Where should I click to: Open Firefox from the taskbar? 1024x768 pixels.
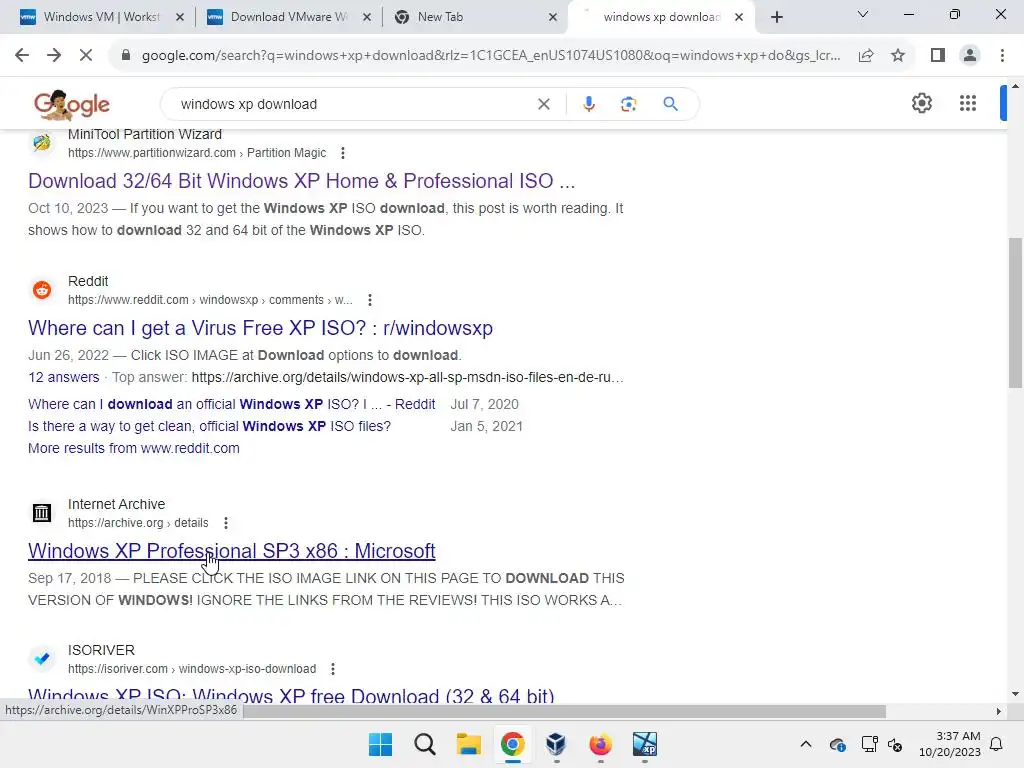click(600, 744)
